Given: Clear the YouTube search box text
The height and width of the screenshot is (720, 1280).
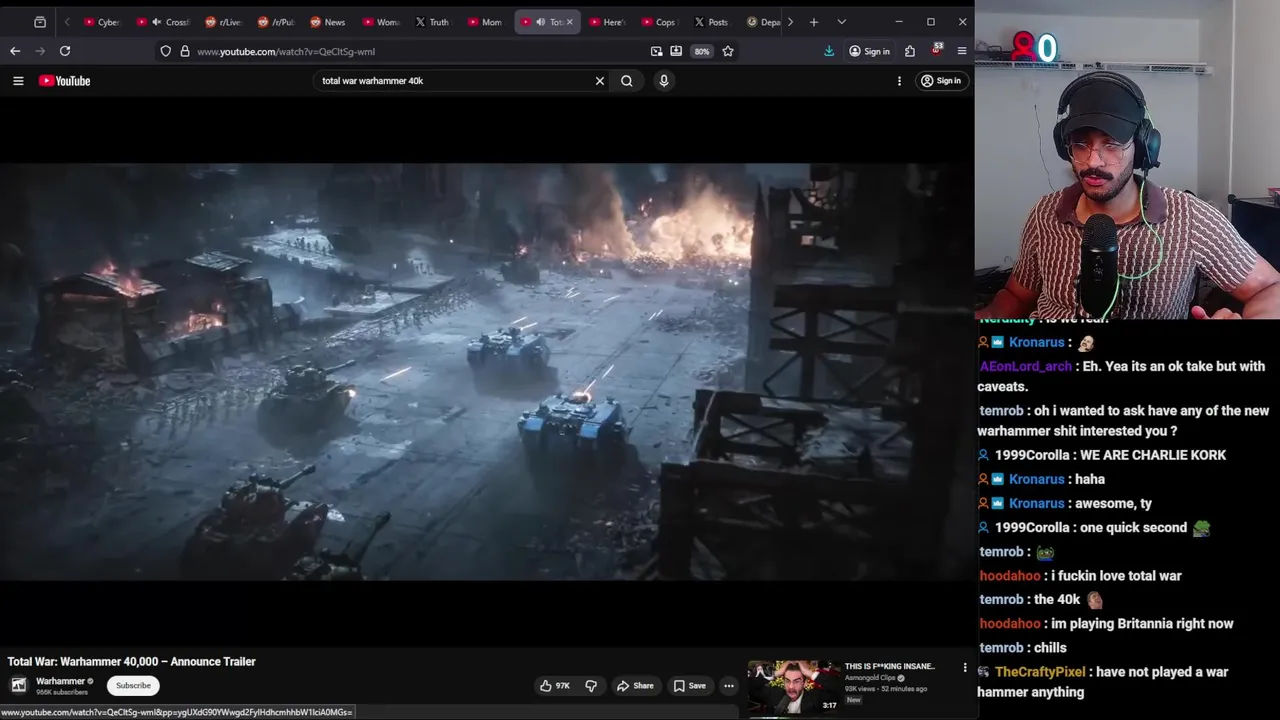Looking at the screenshot, I should point(600,81).
